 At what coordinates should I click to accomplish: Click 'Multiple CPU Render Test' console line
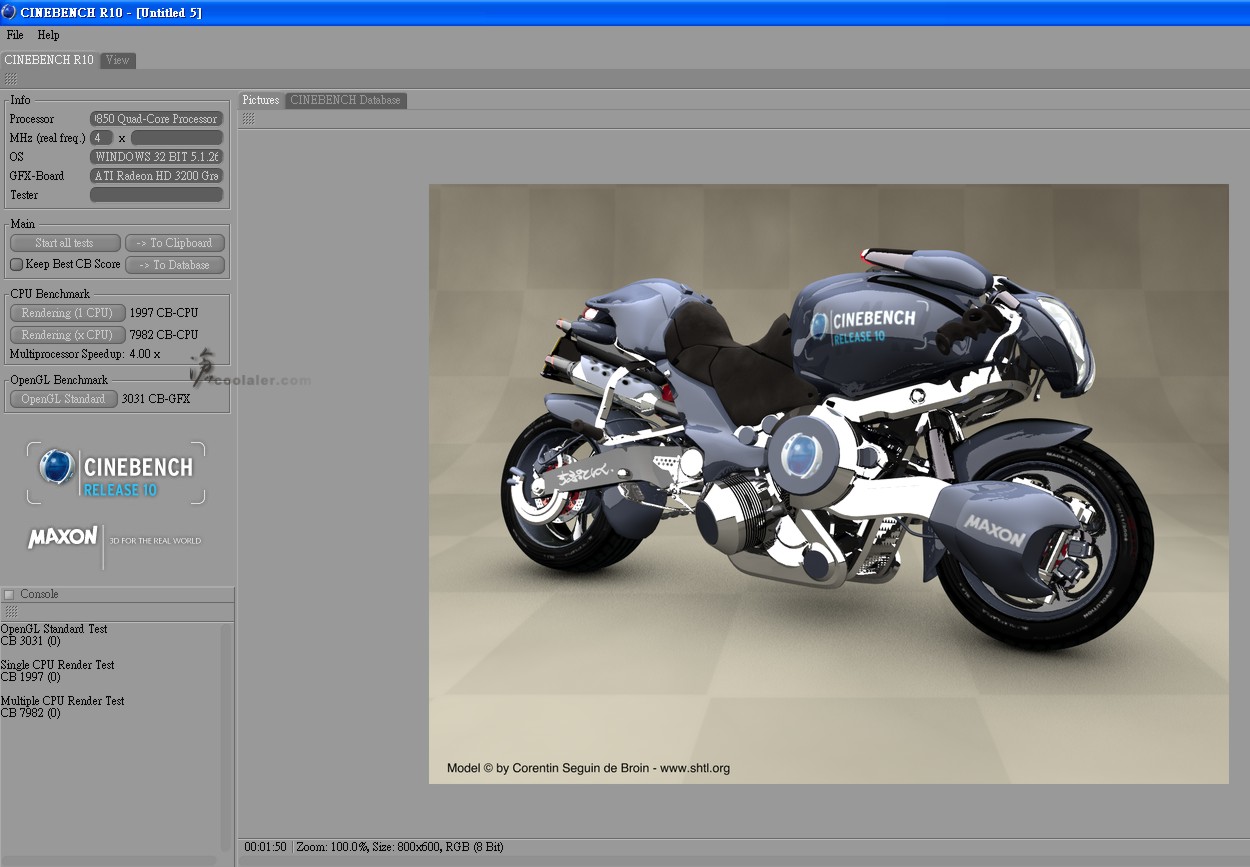pyautogui.click(x=63, y=701)
